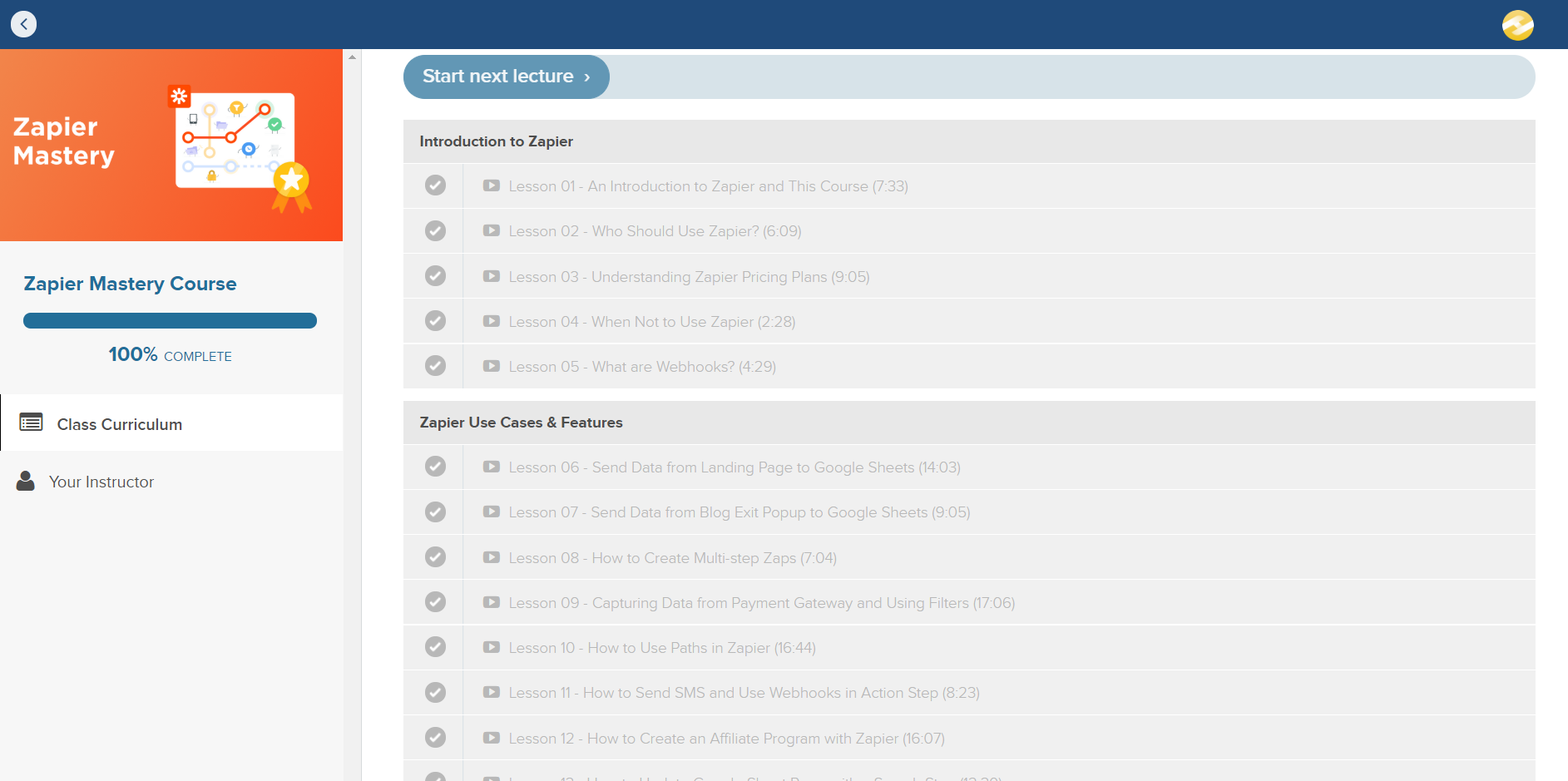
Task: Click the completed checkmark for Lesson 02
Action: [435, 230]
